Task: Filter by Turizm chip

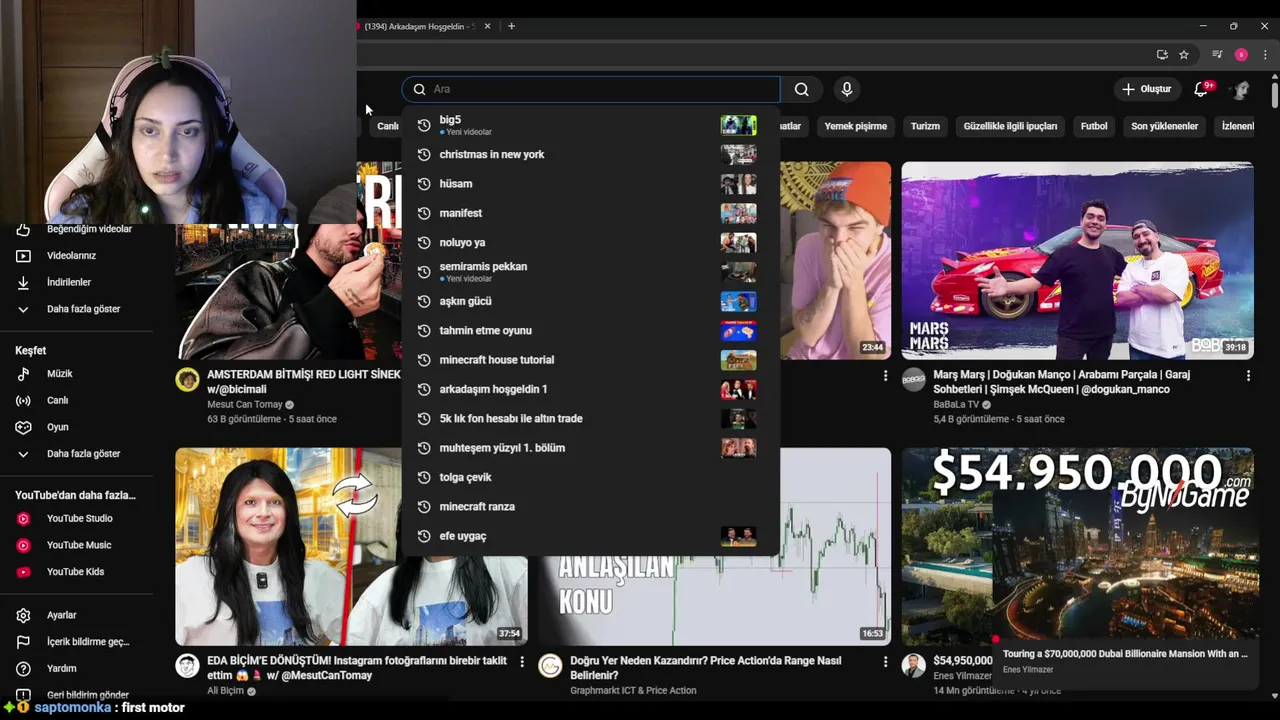Action: (x=925, y=126)
